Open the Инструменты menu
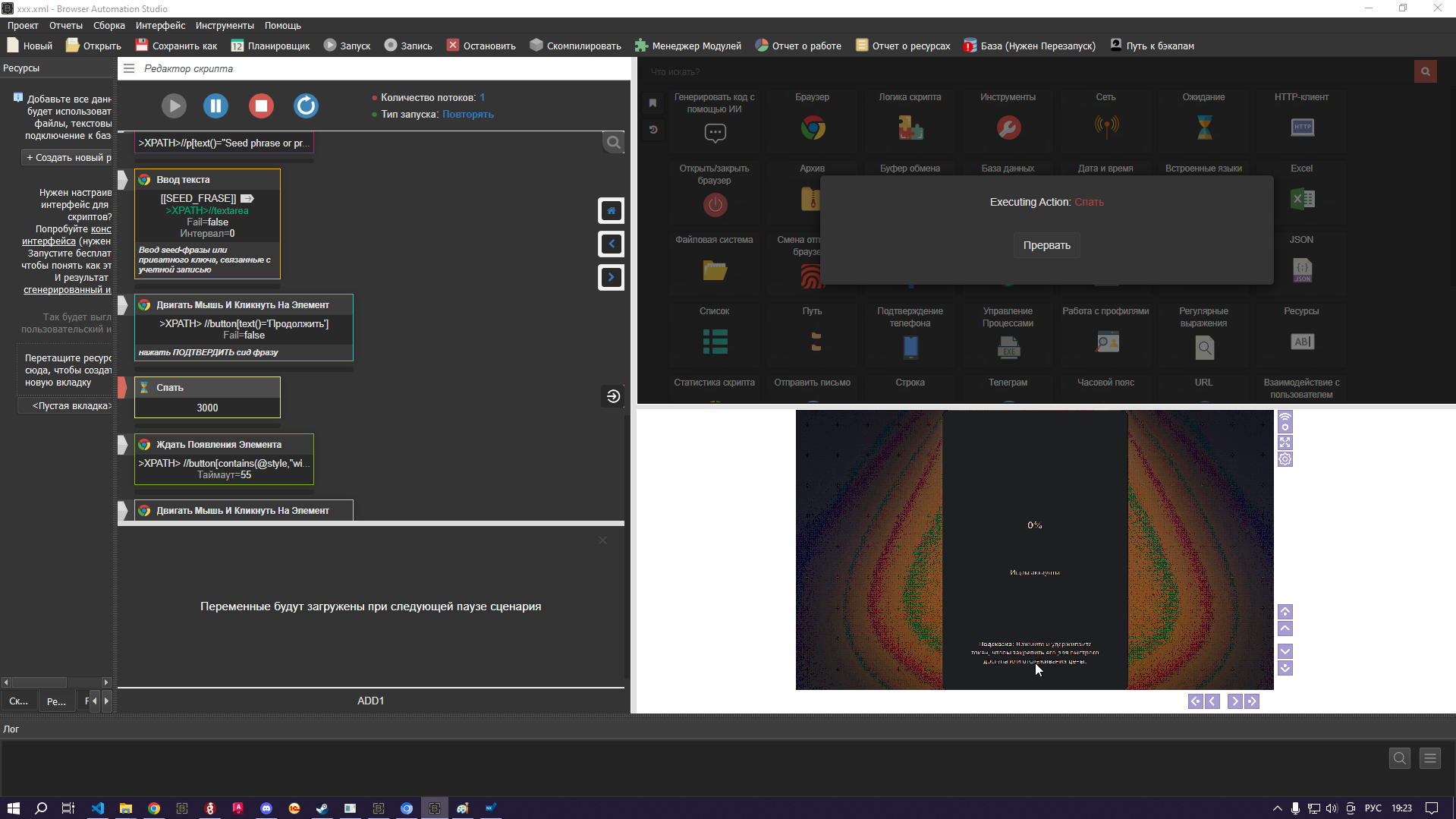 tap(225, 26)
